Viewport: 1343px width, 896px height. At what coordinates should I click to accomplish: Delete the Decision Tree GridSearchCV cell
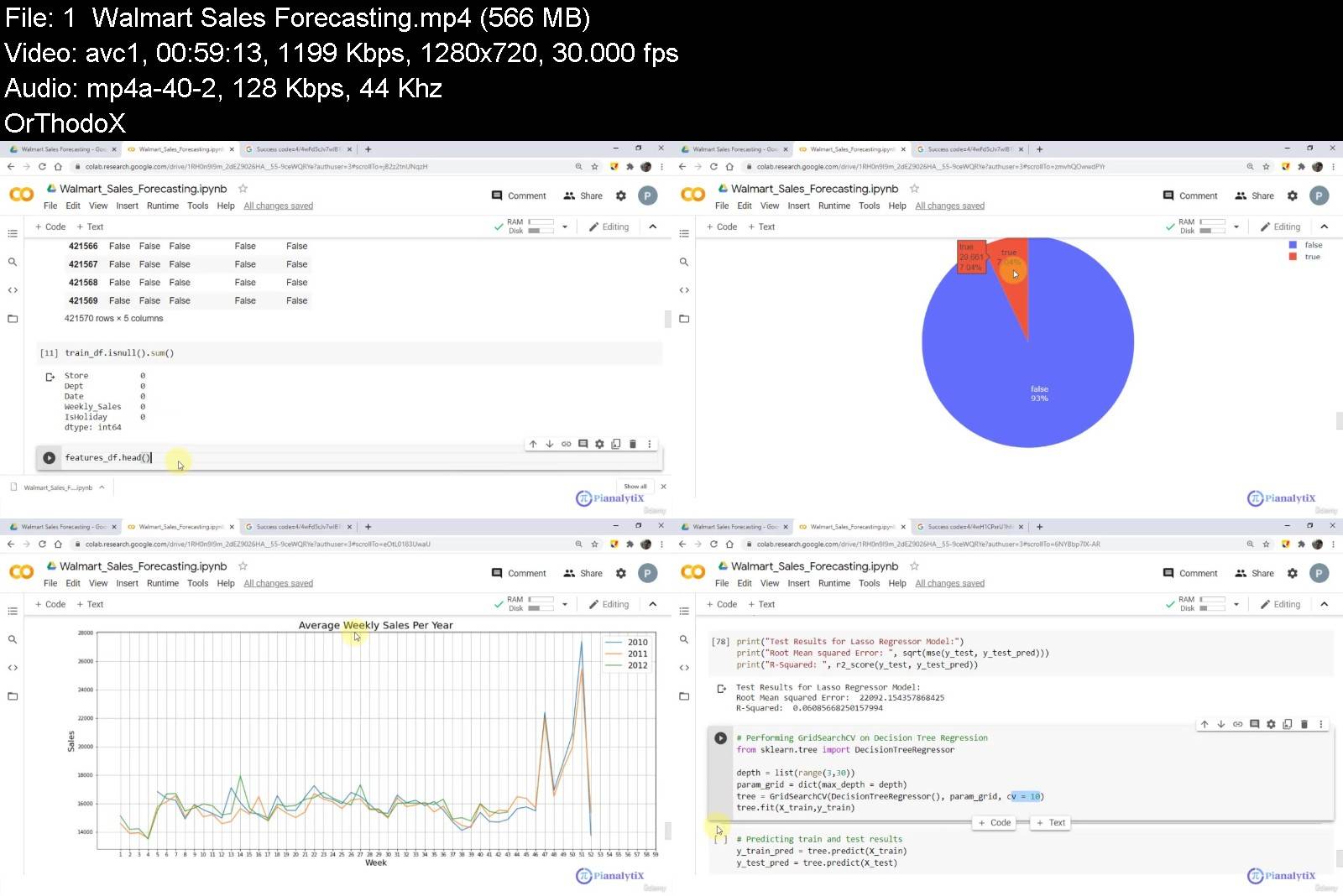[1304, 724]
